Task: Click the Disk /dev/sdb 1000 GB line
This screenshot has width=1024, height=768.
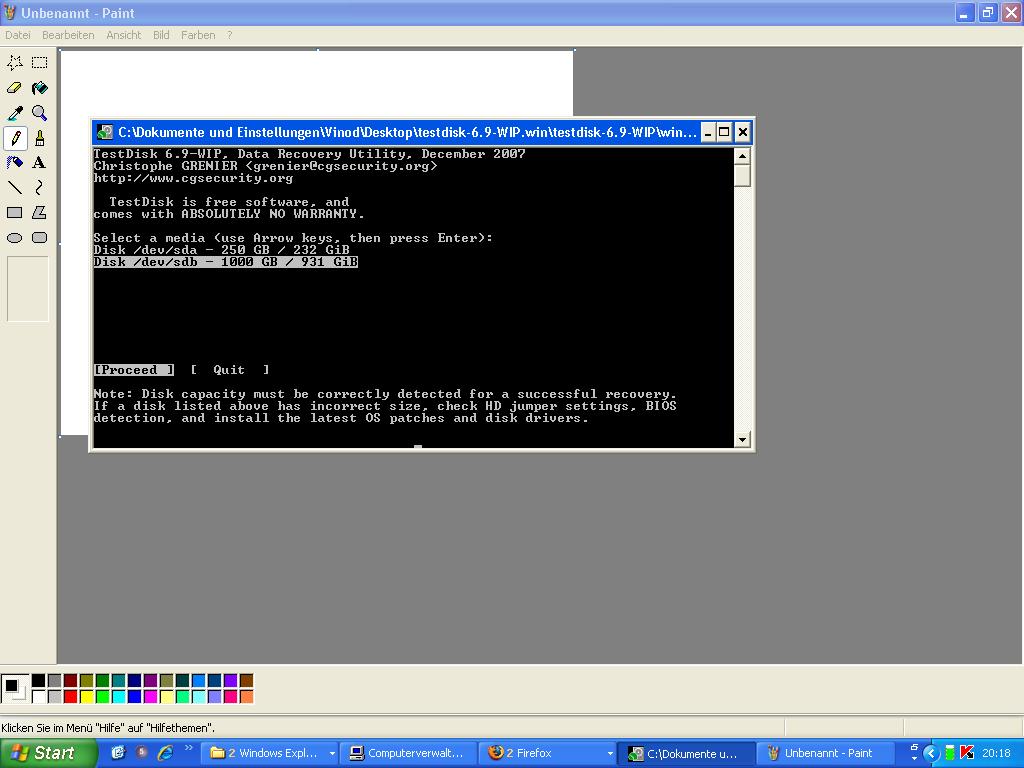Action: click(225, 262)
